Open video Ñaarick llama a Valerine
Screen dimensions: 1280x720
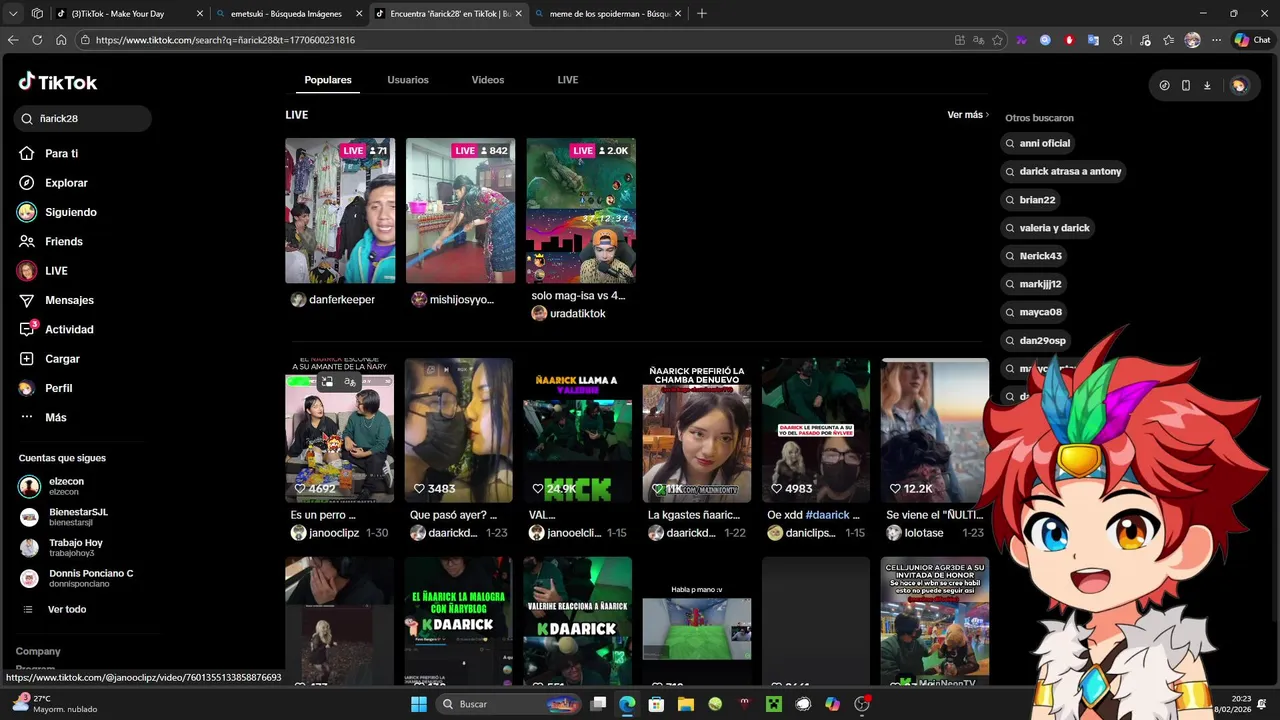point(578,431)
